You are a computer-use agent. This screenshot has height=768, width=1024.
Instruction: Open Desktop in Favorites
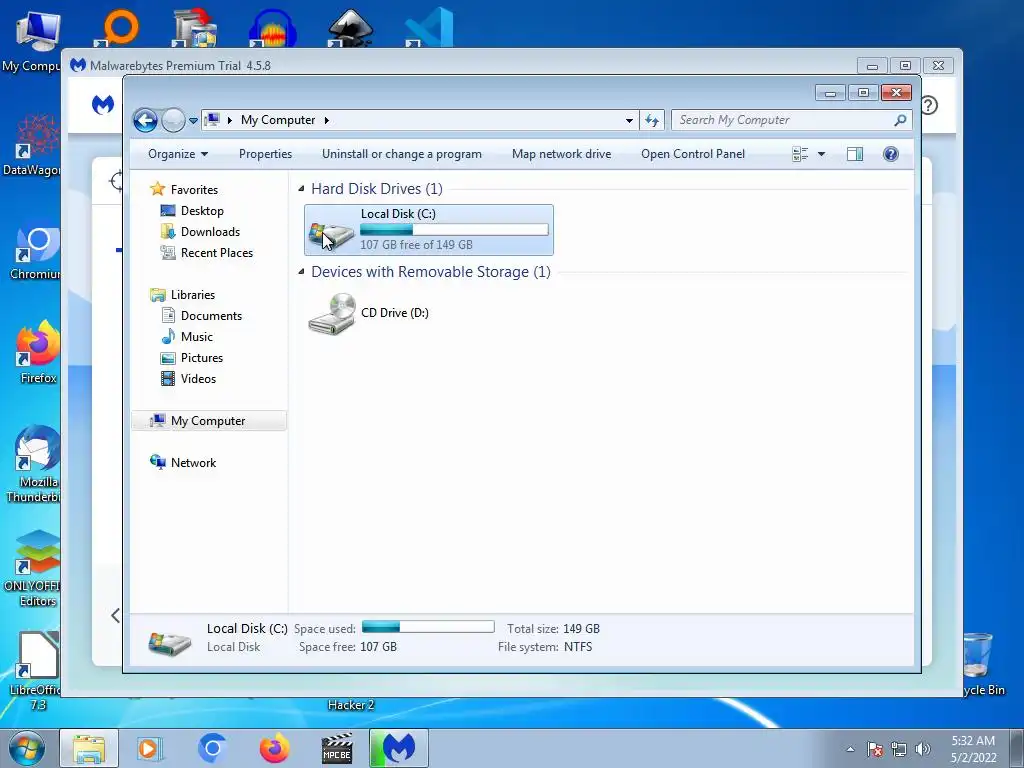tap(202, 211)
